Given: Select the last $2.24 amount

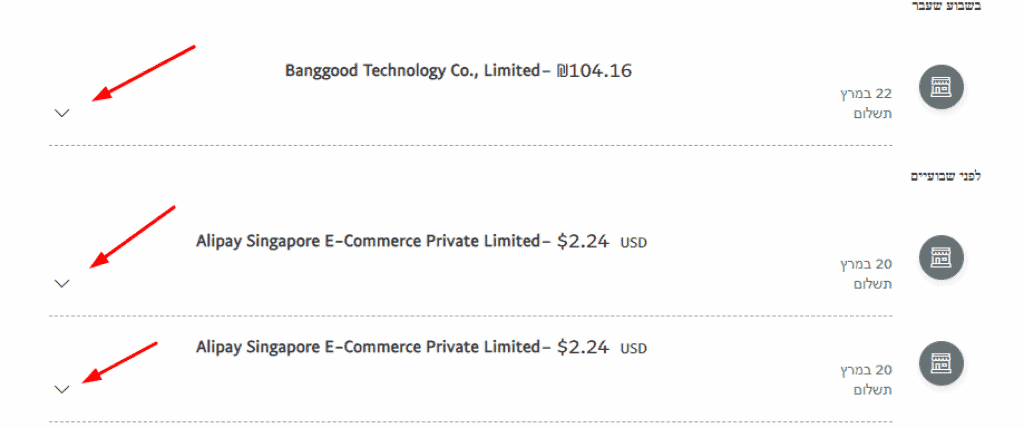Looking at the screenshot, I should pyautogui.click(x=583, y=347).
